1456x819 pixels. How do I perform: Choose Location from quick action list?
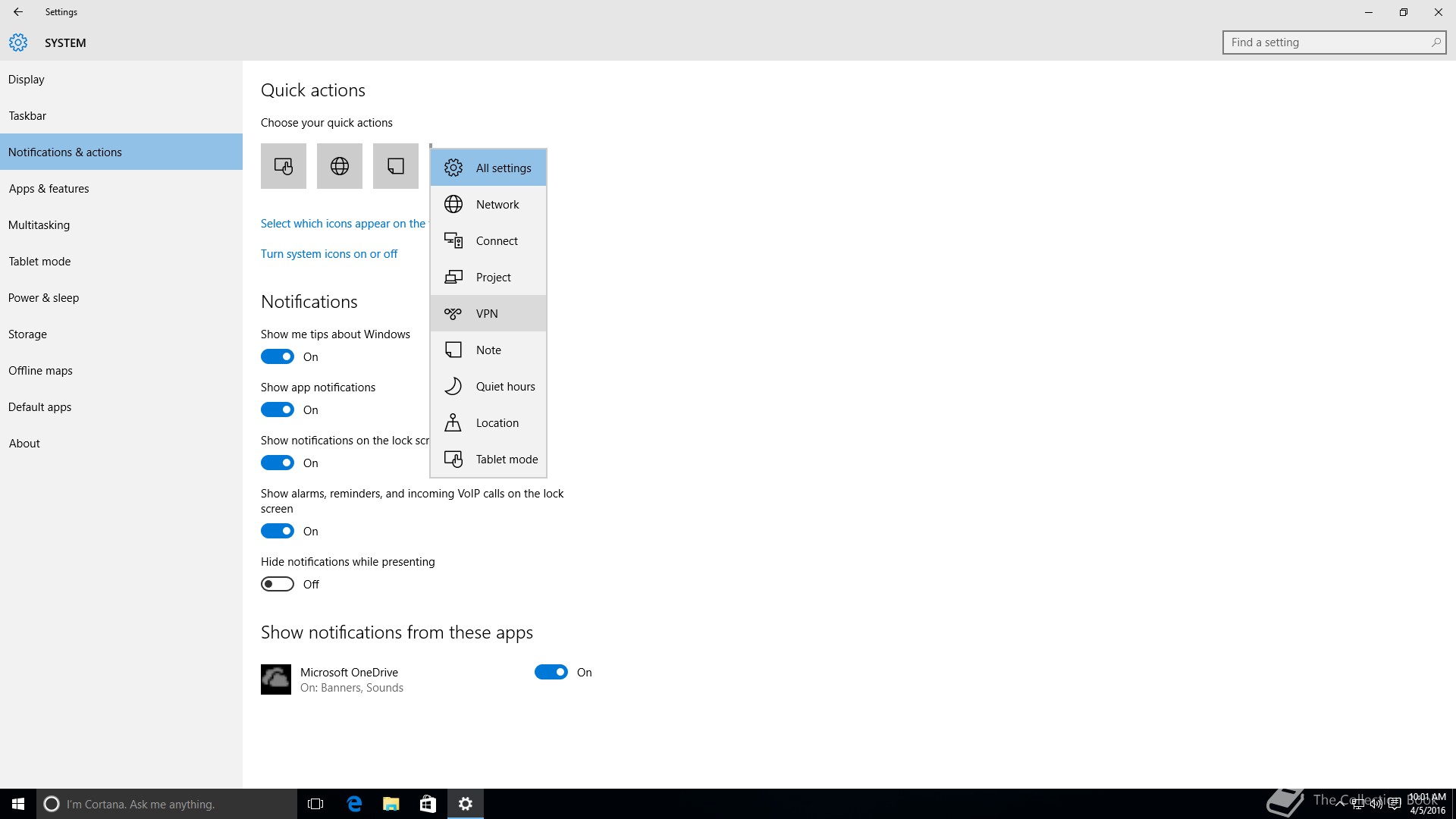[x=488, y=422]
